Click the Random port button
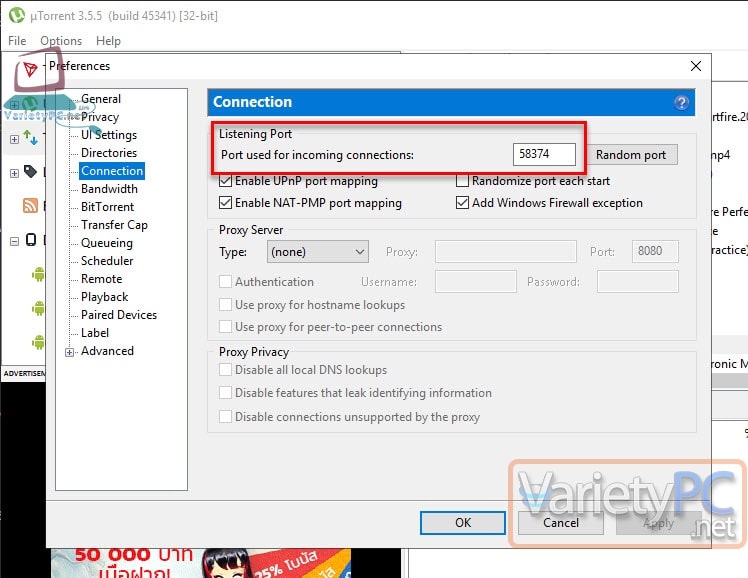The width and height of the screenshot is (748, 578). 631,155
